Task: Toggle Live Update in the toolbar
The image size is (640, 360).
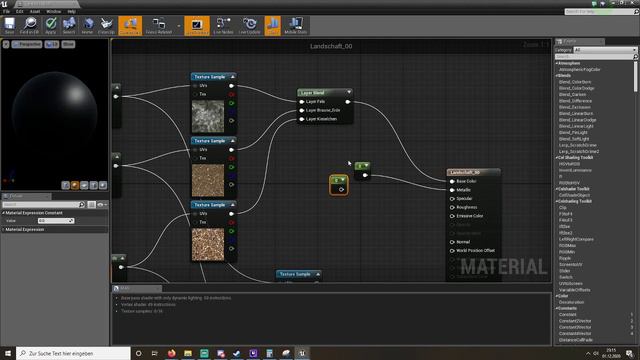Action: 249,26
